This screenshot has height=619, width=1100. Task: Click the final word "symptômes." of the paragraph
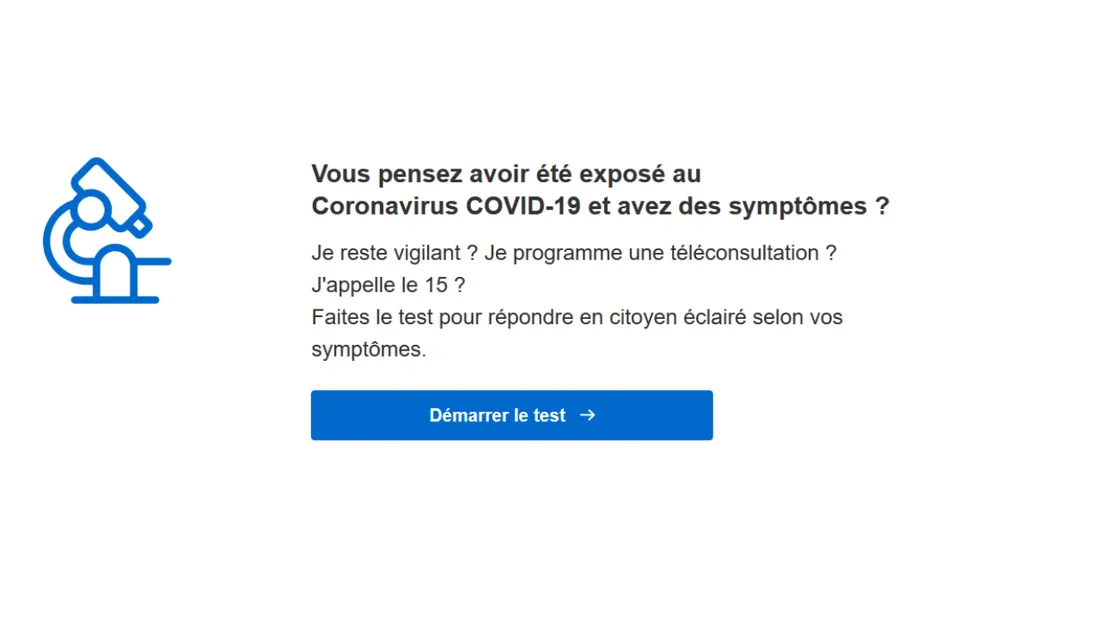[368, 350]
